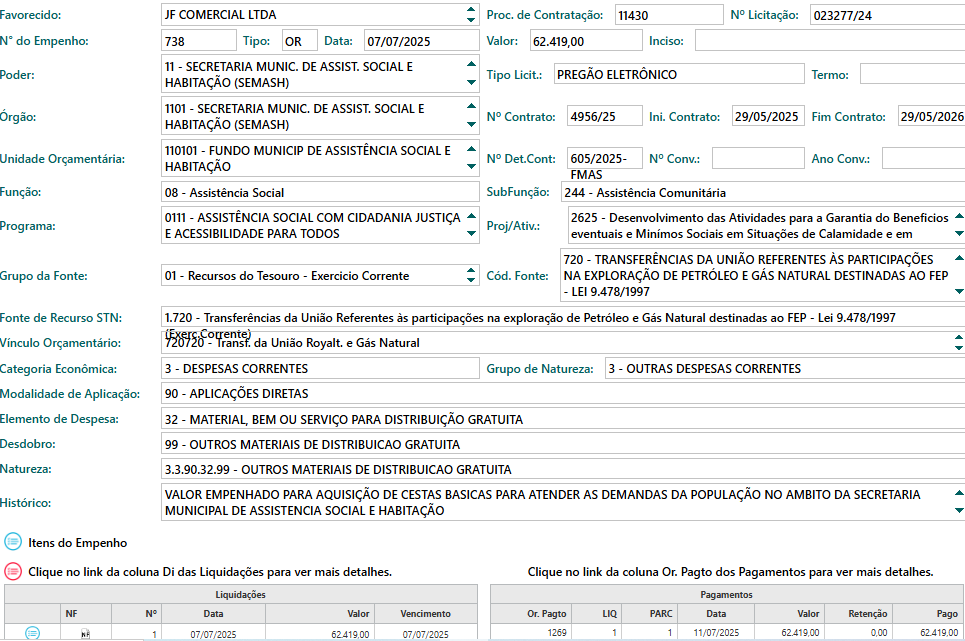Select the Modalidade de Aplicação field
This screenshot has width=965, height=641.
point(563,393)
